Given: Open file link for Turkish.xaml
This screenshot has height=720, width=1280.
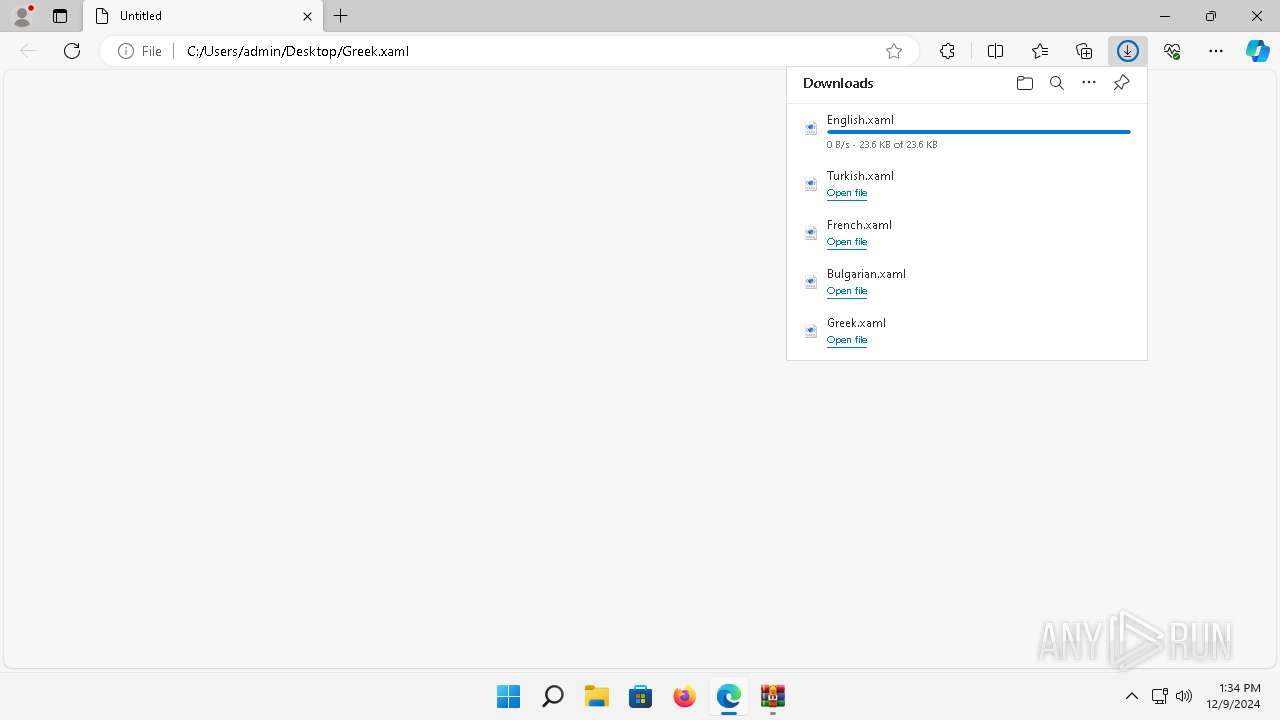Looking at the screenshot, I should [x=847, y=193].
